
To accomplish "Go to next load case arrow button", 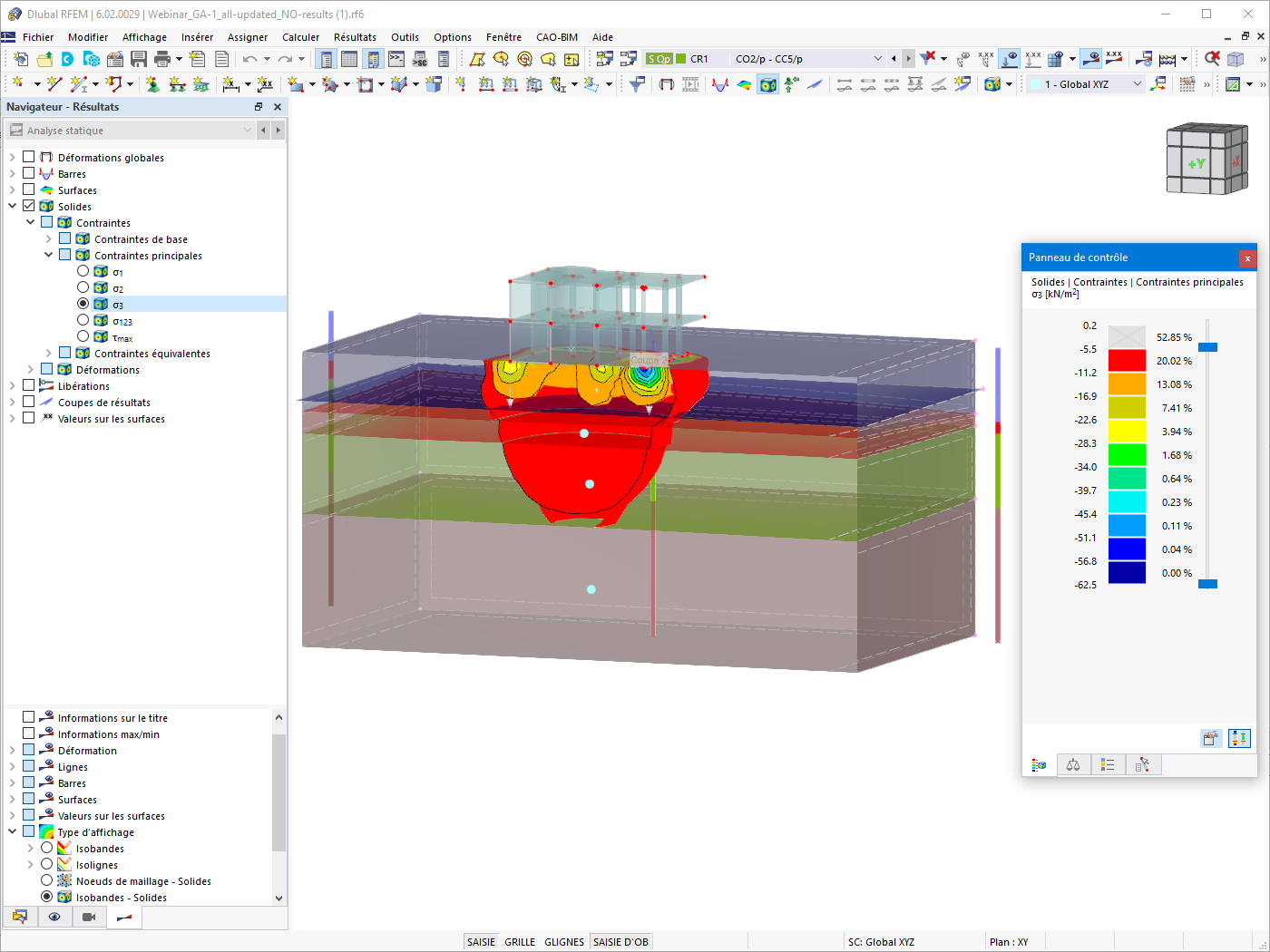I will (x=908, y=59).
